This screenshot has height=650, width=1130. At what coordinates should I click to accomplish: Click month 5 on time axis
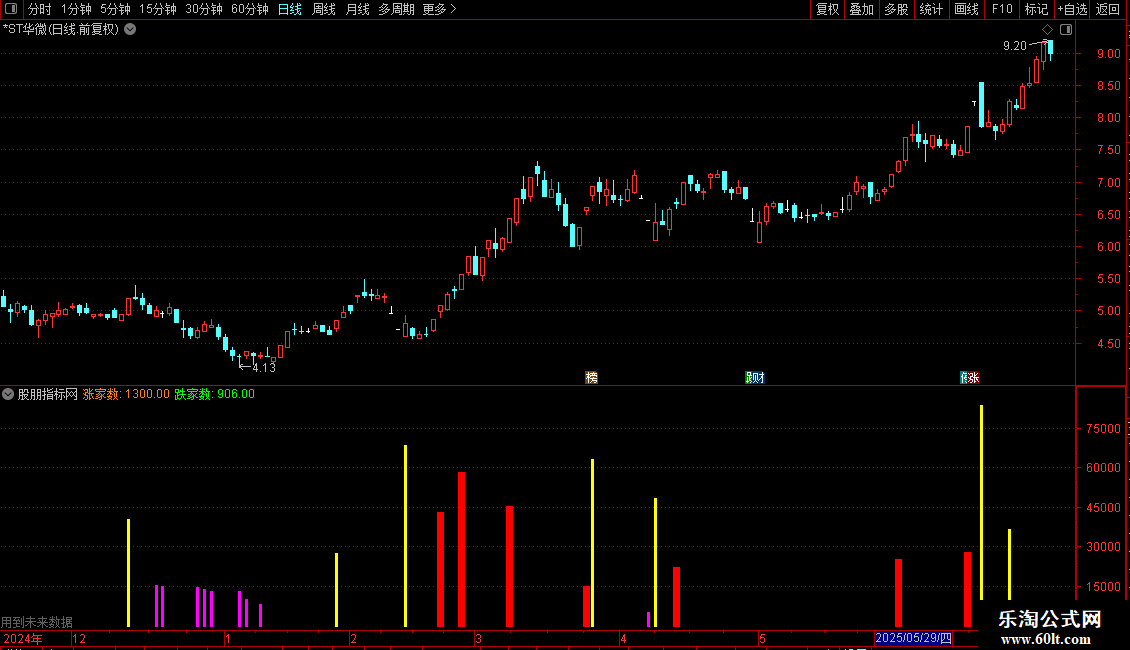point(762,638)
